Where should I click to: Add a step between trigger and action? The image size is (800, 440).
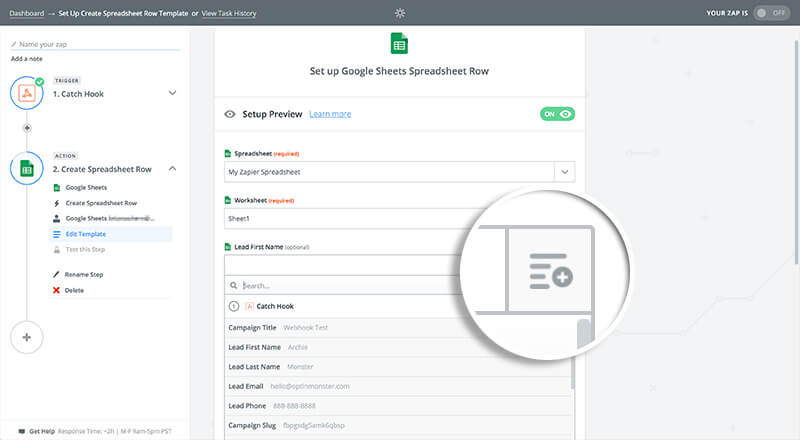click(27, 128)
